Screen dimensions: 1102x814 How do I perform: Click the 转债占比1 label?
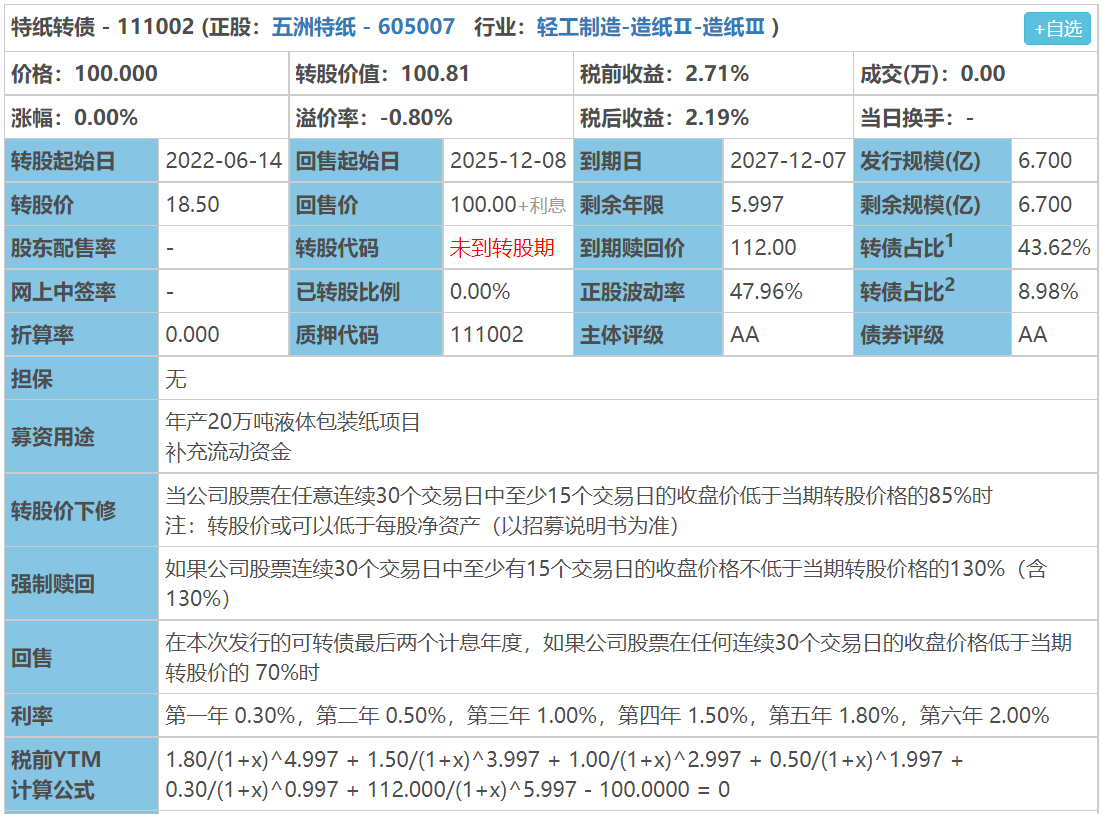tap(907, 247)
